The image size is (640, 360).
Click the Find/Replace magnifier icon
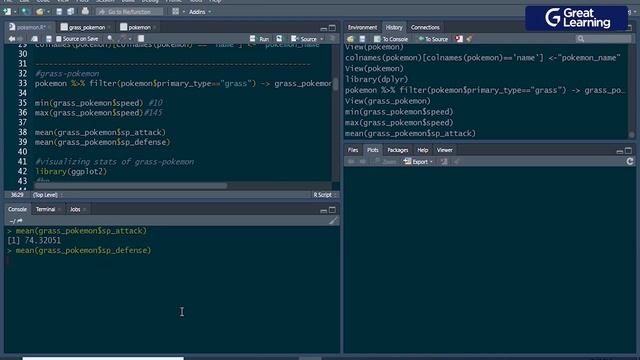110,38
